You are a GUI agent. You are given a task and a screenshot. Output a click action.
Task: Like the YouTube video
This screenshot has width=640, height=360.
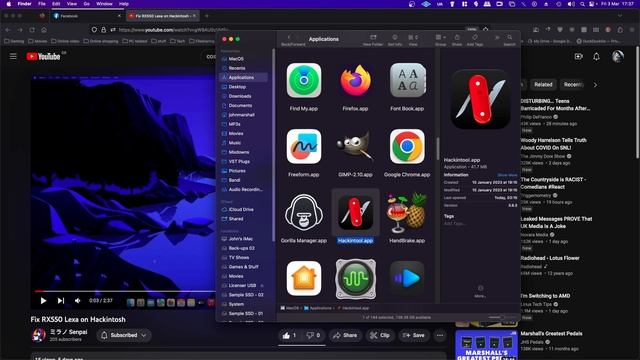[x=289, y=336]
